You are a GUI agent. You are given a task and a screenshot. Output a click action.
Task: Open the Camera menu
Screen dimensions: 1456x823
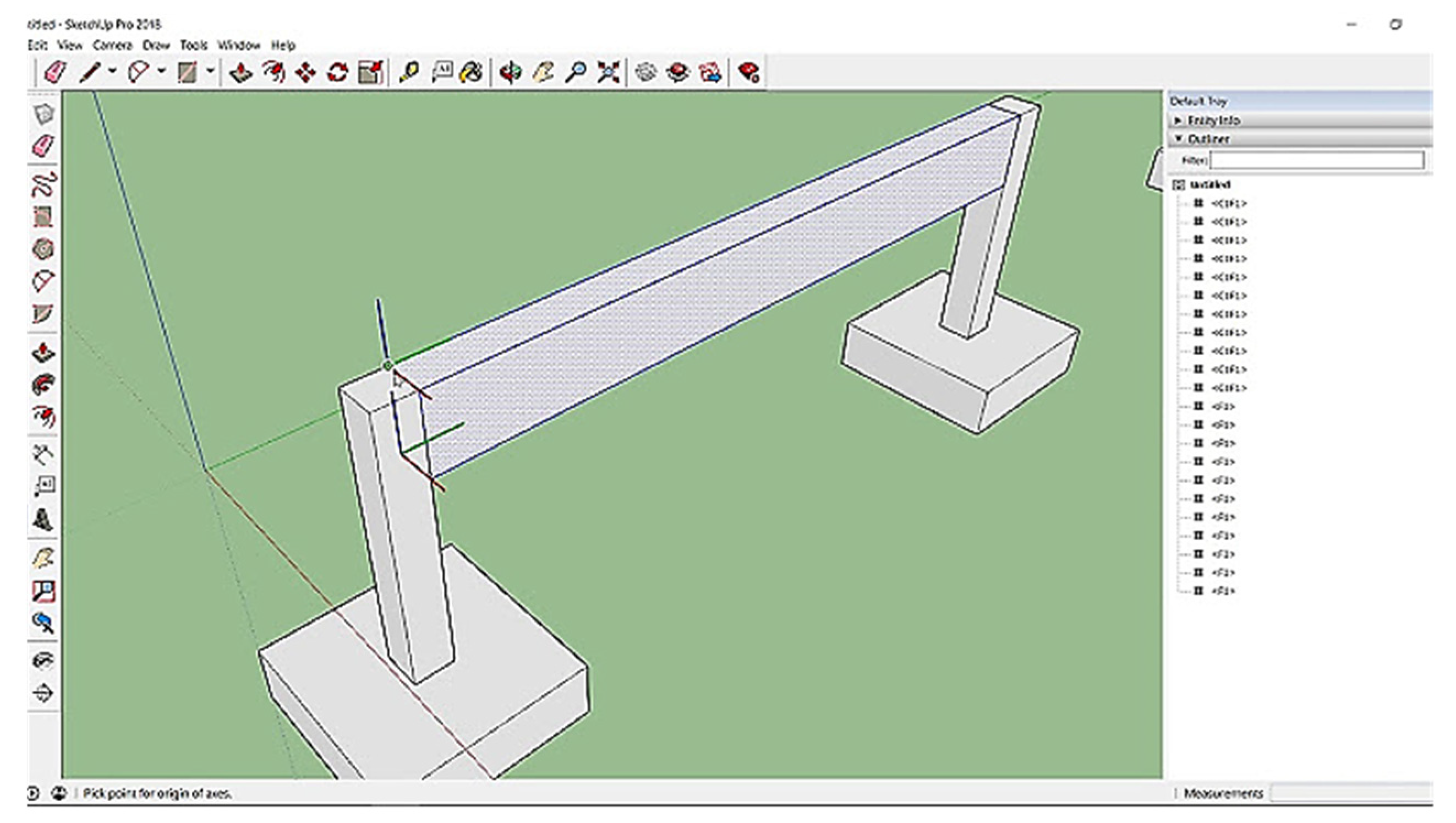(x=112, y=45)
